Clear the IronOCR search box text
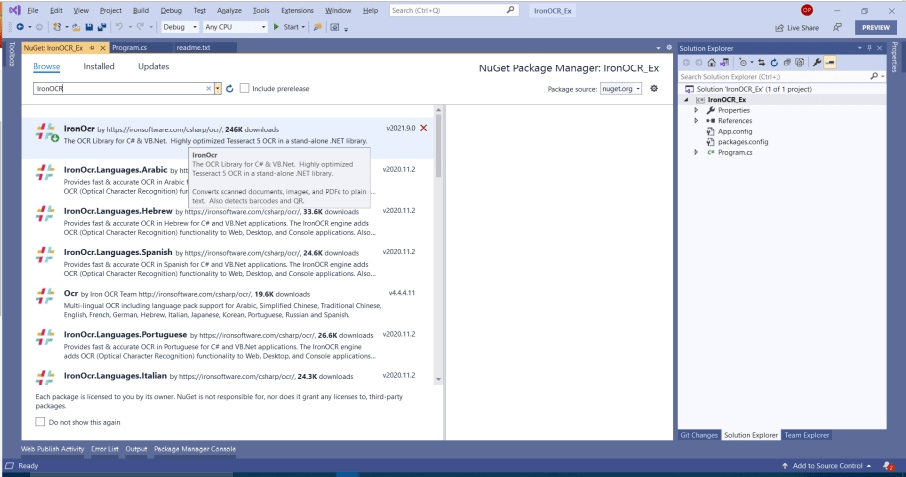The image size is (906, 477). tap(209, 88)
